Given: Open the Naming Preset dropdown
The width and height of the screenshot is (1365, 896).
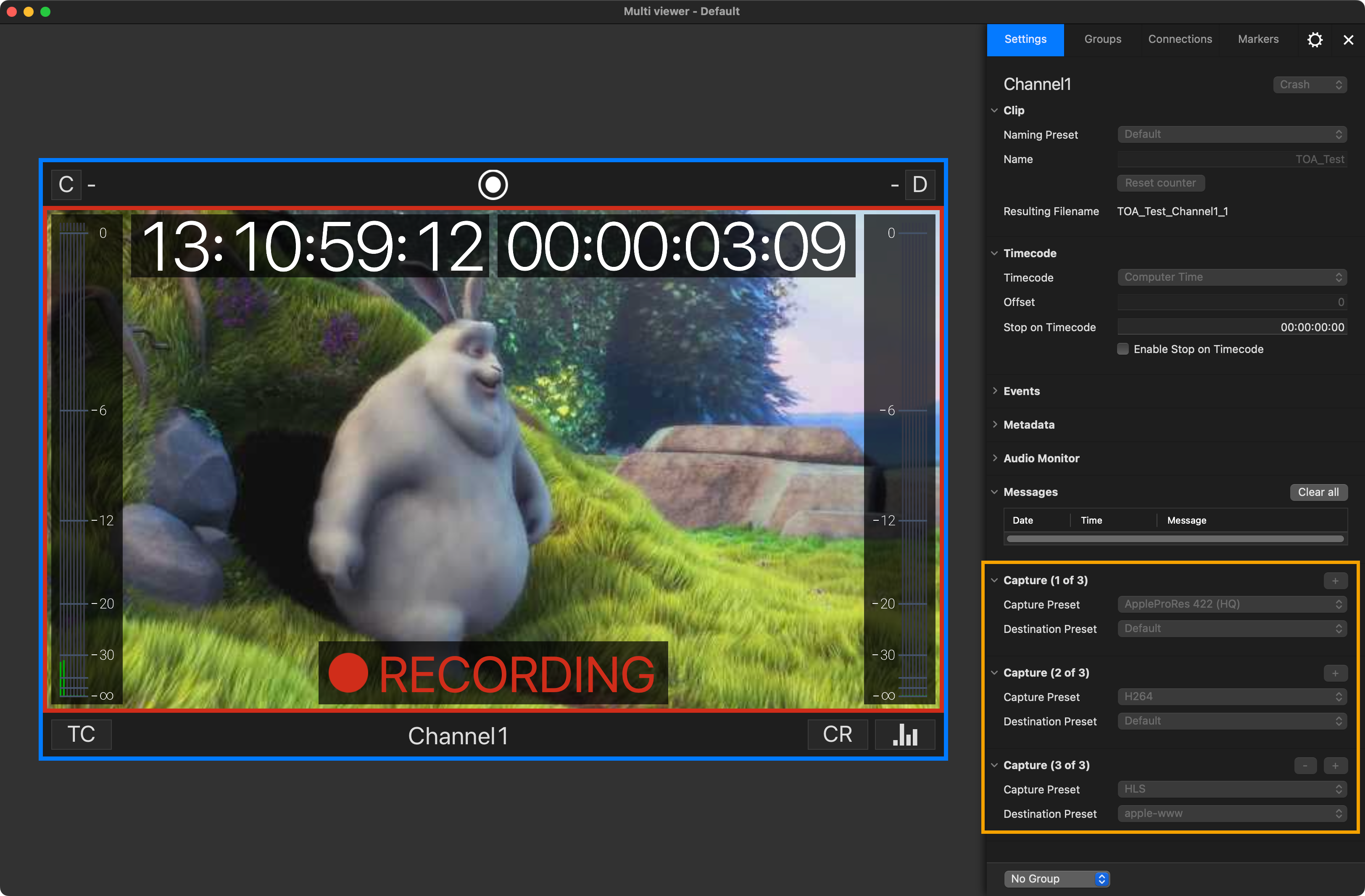Looking at the screenshot, I should click(1232, 134).
